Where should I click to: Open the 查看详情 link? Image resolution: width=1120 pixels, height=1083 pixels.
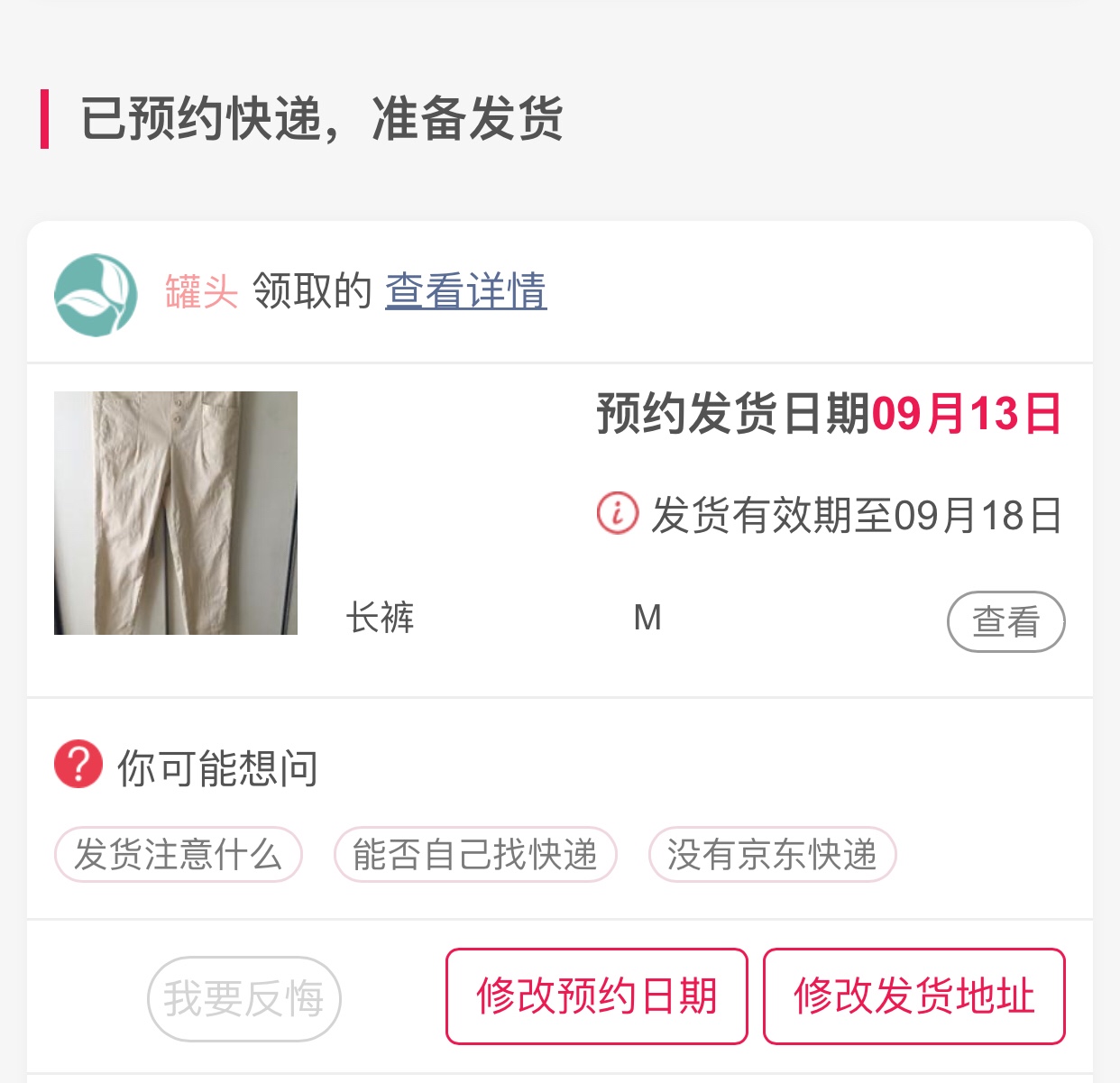click(x=465, y=292)
